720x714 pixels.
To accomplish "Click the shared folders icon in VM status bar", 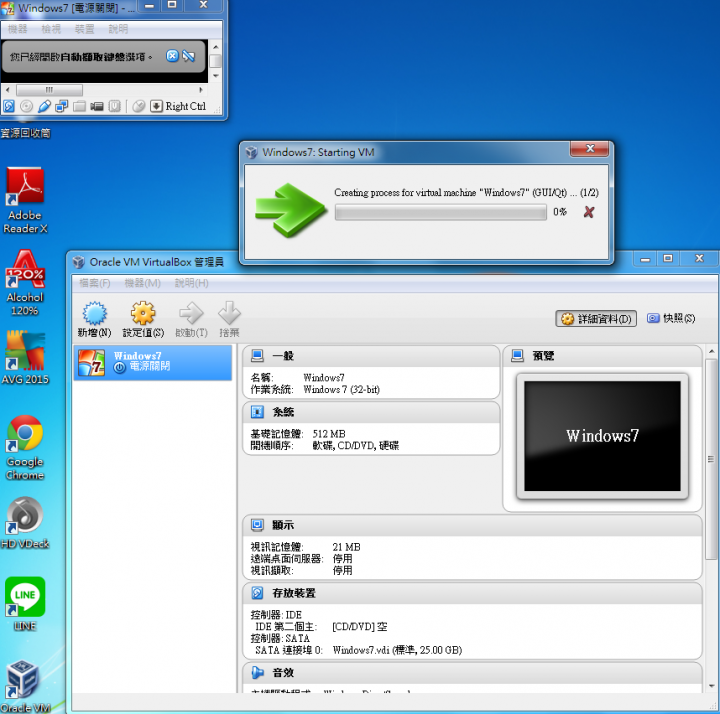I will click(x=79, y=107).
